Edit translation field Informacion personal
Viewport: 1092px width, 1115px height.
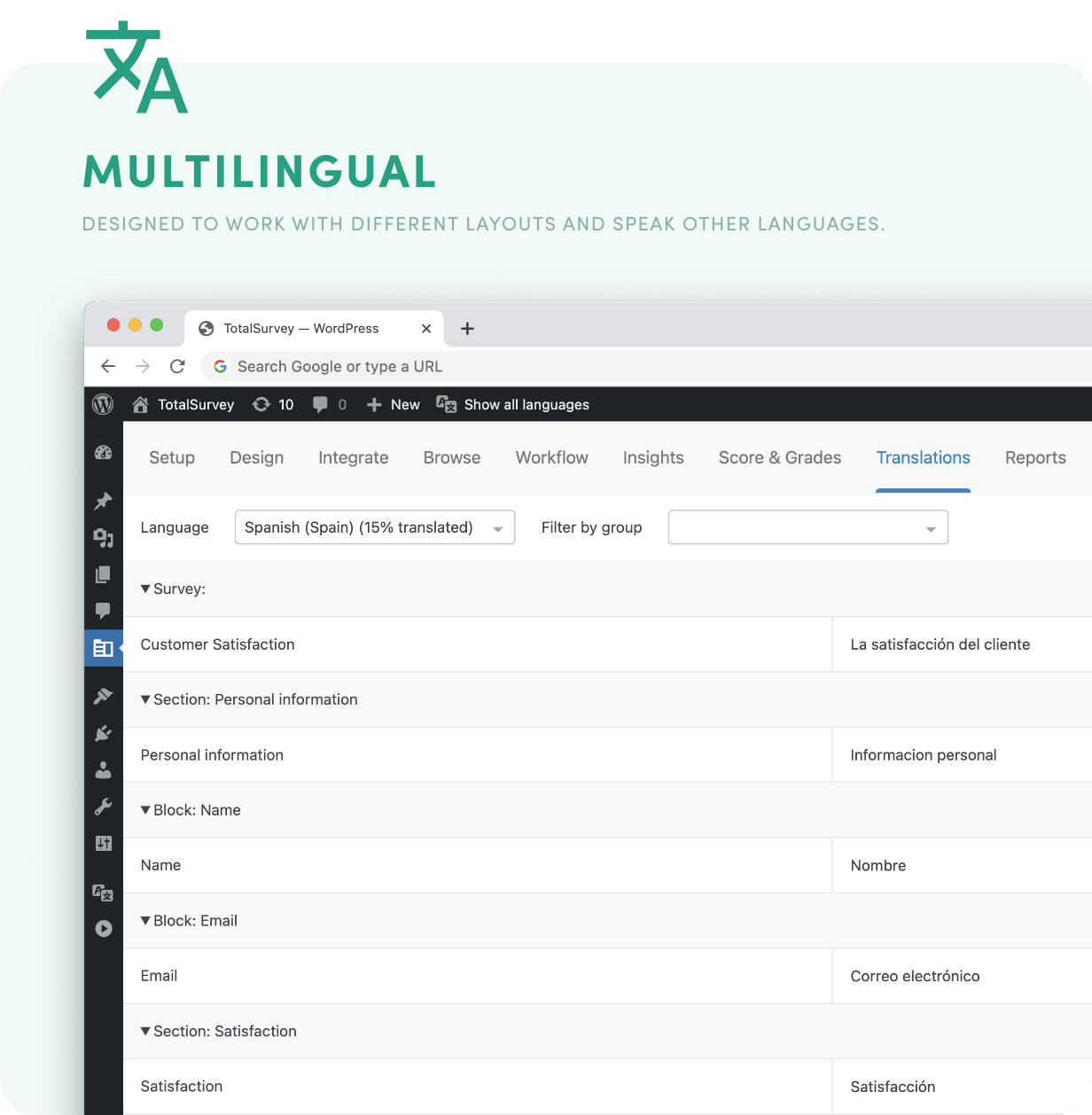963,755
